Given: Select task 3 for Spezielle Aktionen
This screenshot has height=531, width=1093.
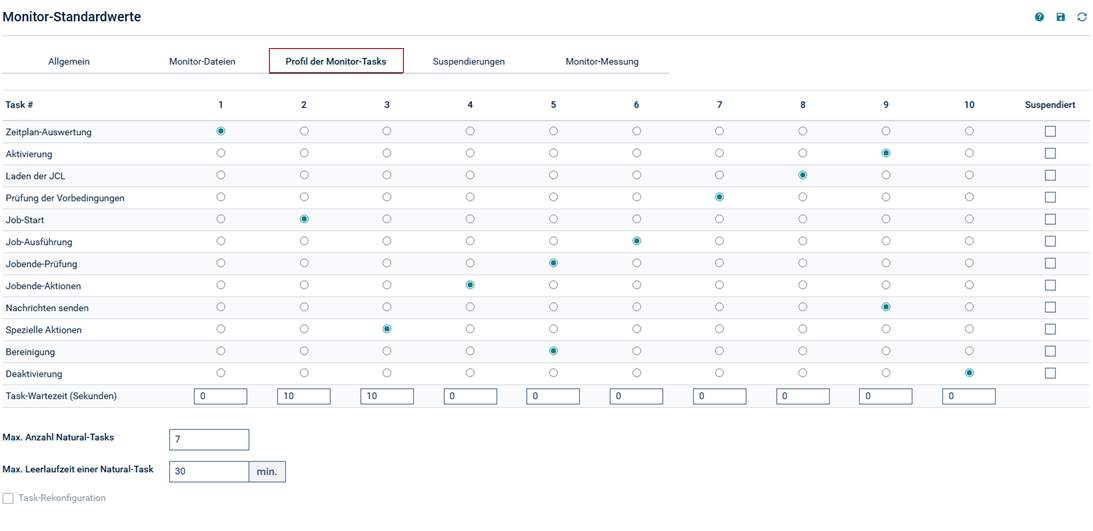Looking at the screenshot, I should coord(387,328).
